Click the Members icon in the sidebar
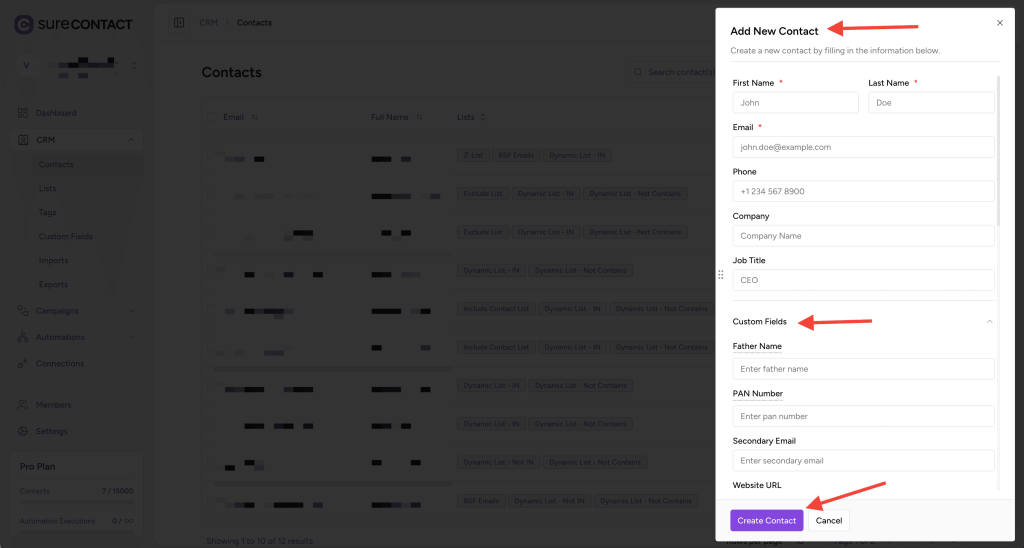Screen dimensions: 1024x548 click(23, 405)
